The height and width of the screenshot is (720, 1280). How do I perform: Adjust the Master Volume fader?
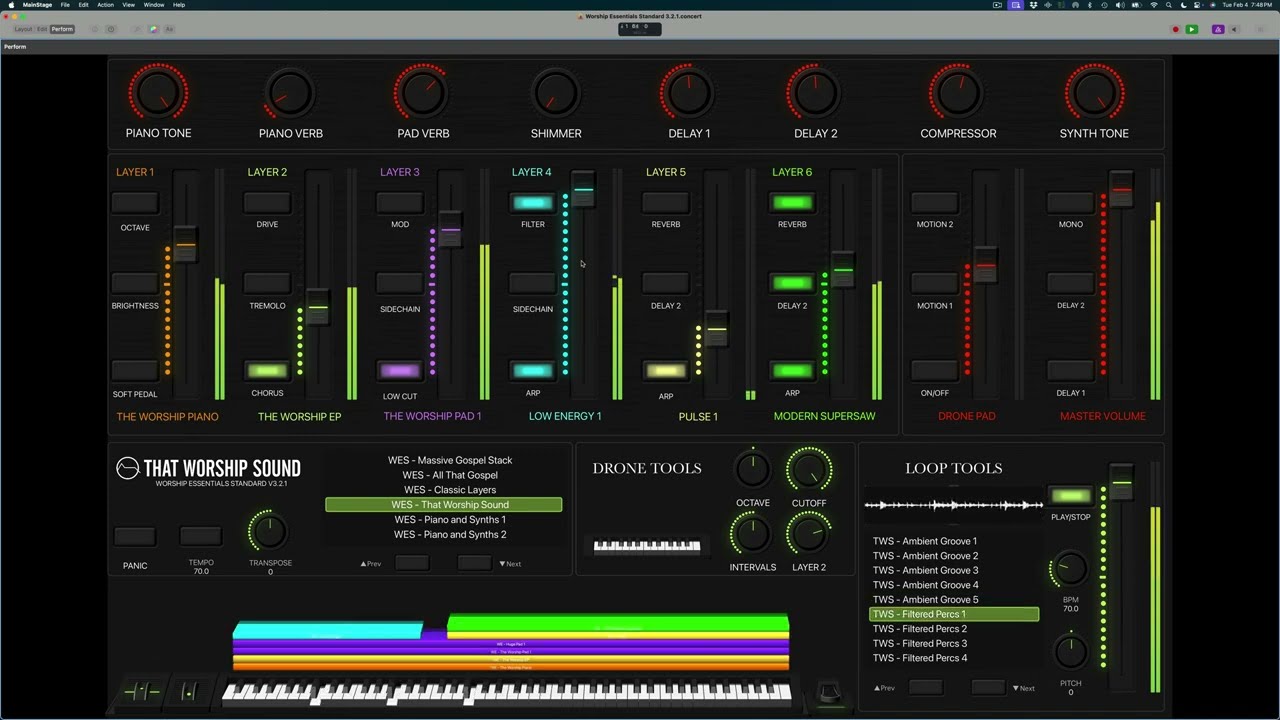pyautogui.click(x=1121, y=189)
